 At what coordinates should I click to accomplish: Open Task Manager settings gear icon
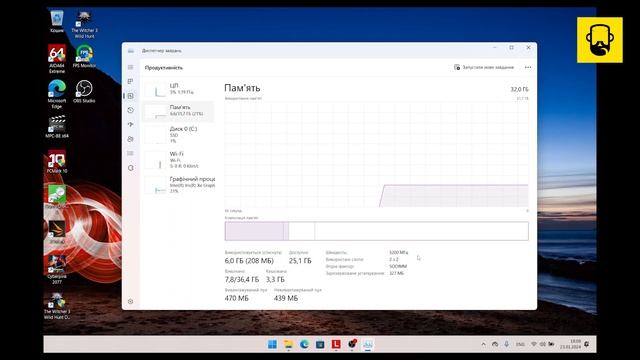(131, 301)
